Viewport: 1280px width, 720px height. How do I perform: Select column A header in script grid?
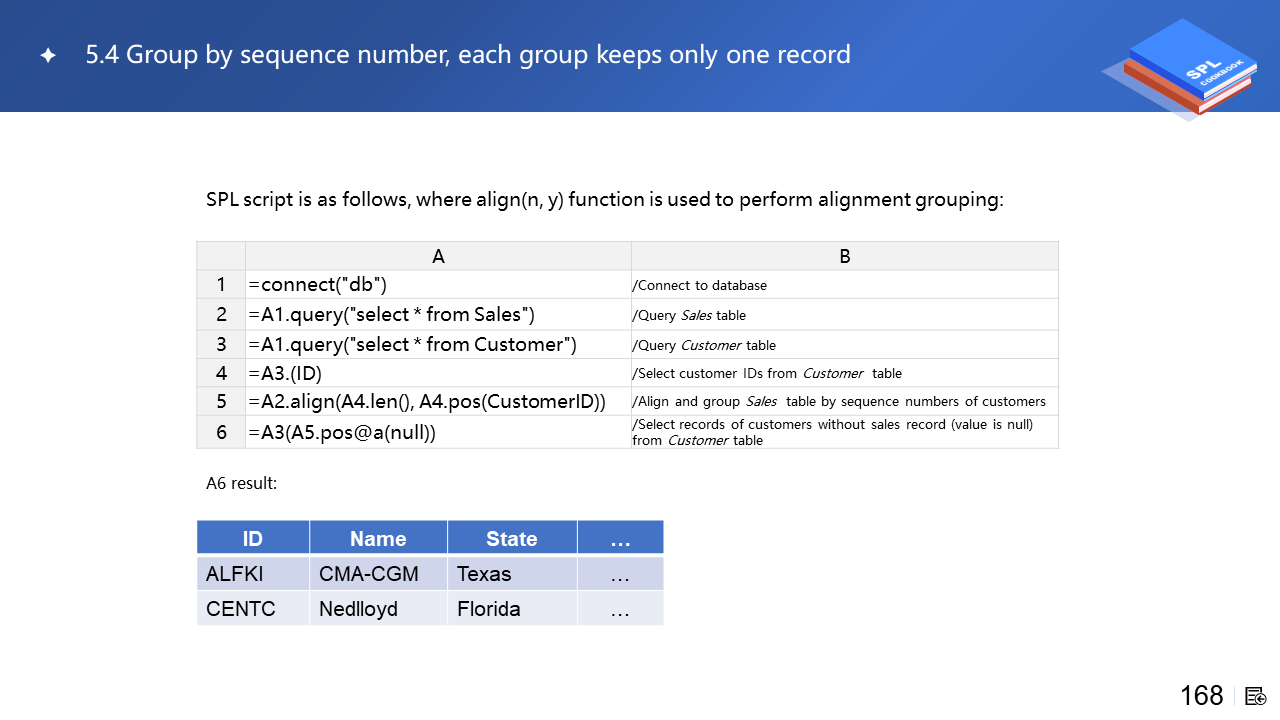pos(438,256)
